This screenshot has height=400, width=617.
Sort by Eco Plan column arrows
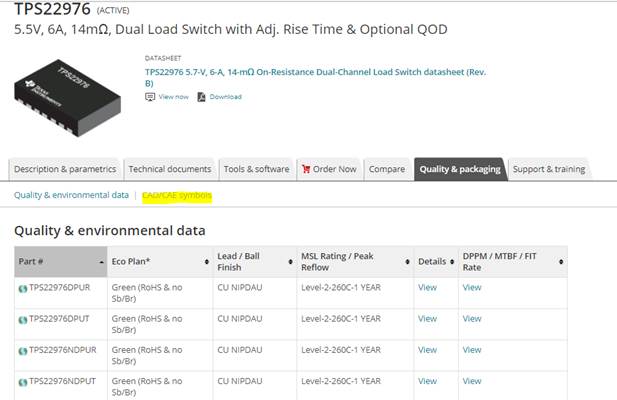click(207, 262)
